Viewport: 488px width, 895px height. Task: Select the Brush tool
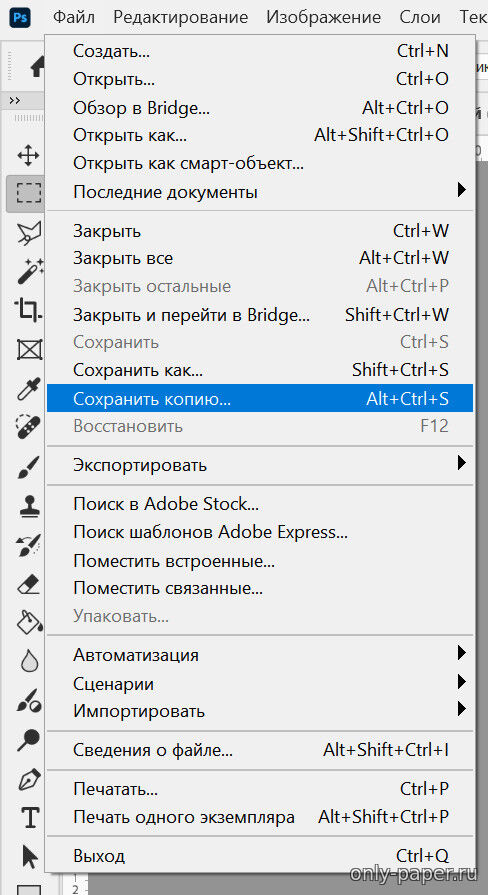[x=29, y=465]
